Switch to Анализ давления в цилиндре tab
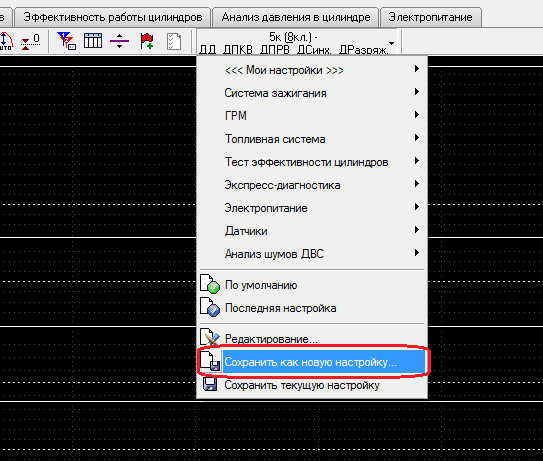 pyautogui.click(x=296, y=17)
